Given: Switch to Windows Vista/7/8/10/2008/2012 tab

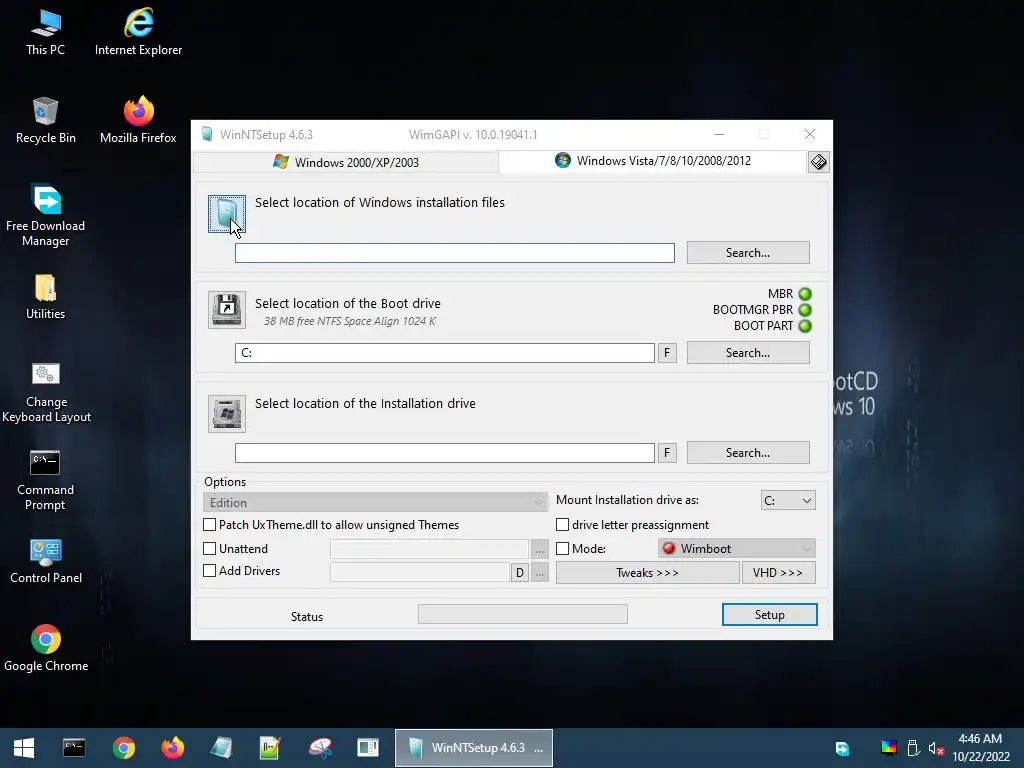Looking at the screenshot, I should [653, 161].
